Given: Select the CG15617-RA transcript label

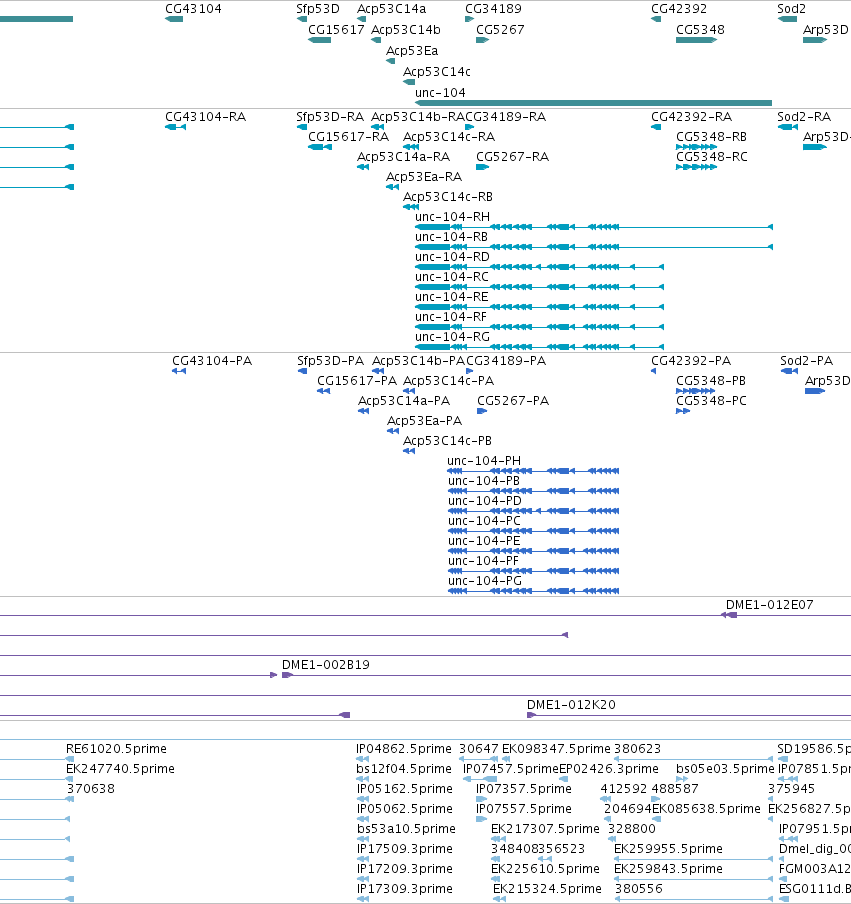Looking at the screenshot, I should [348, 137].
